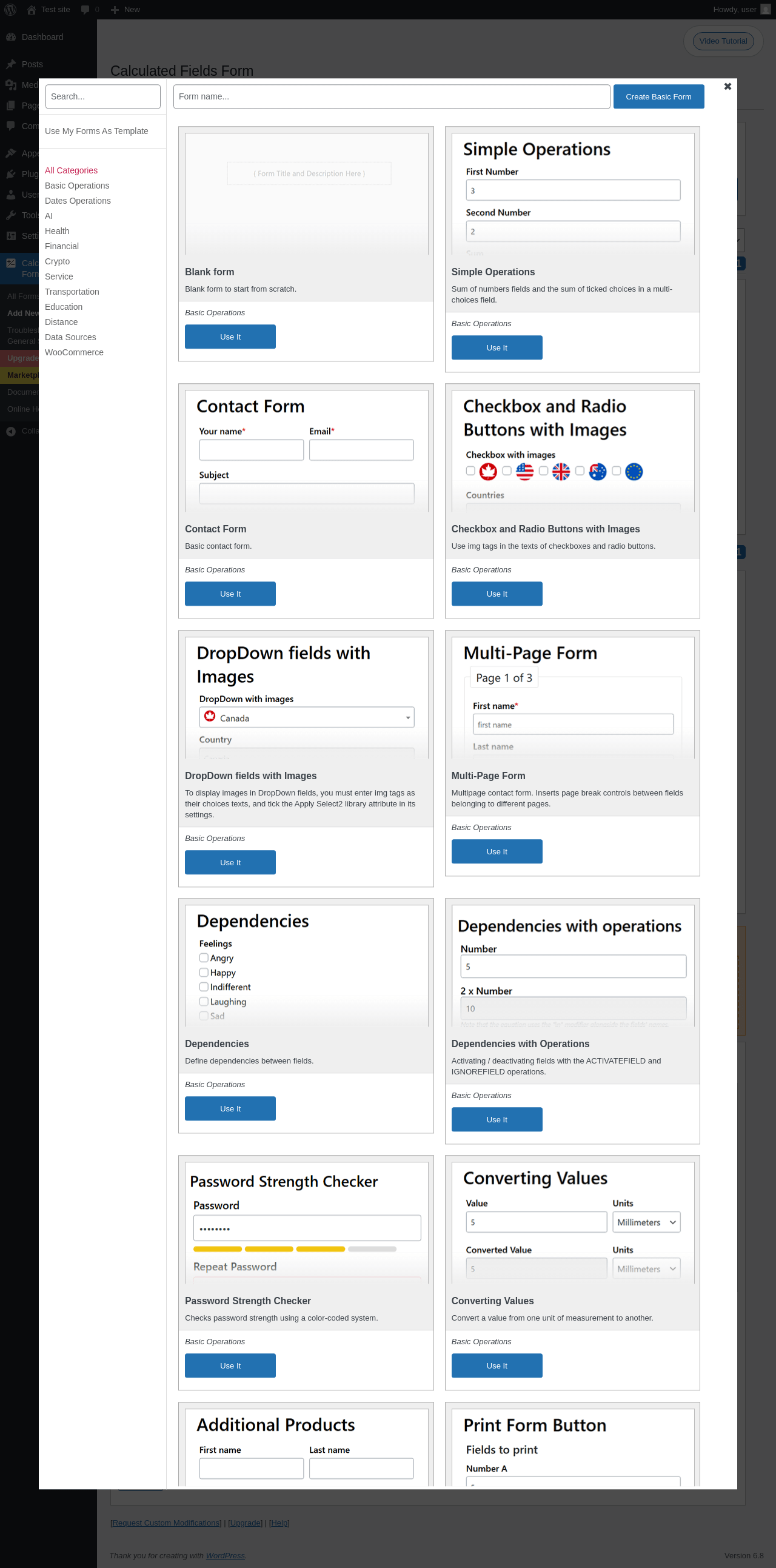Open the Converted Value units dropdown
The width and height of the screenshot is (776, 1568).
[646, 1269]
